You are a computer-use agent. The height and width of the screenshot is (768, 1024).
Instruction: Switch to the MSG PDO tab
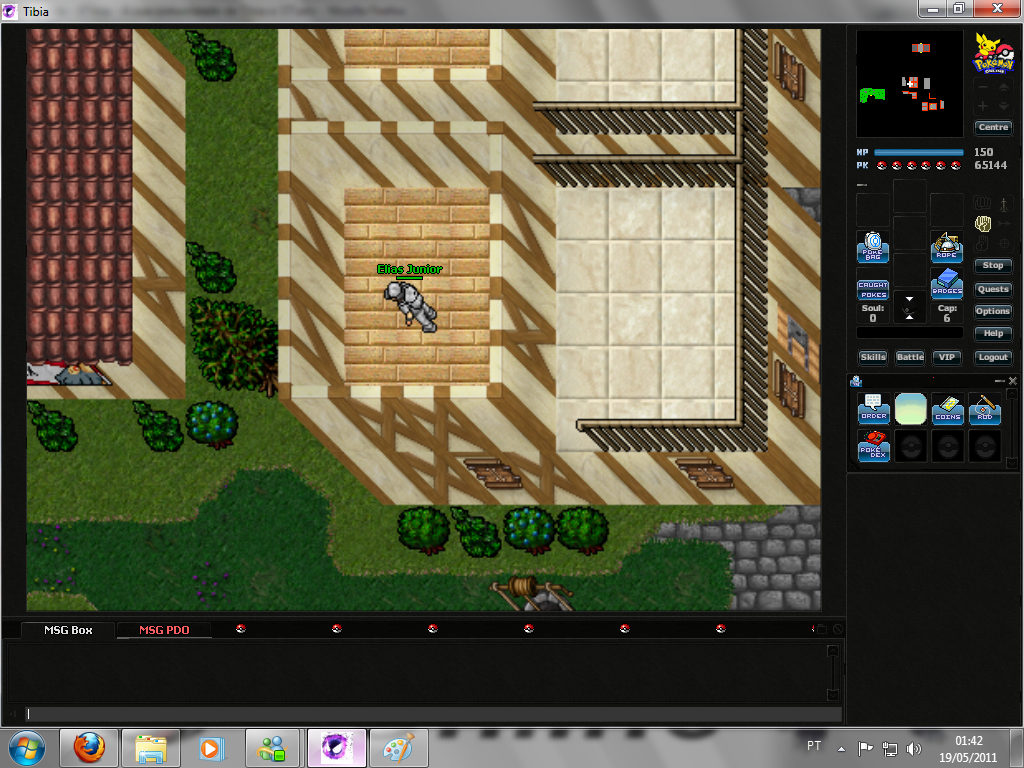(x=164, y=630)
